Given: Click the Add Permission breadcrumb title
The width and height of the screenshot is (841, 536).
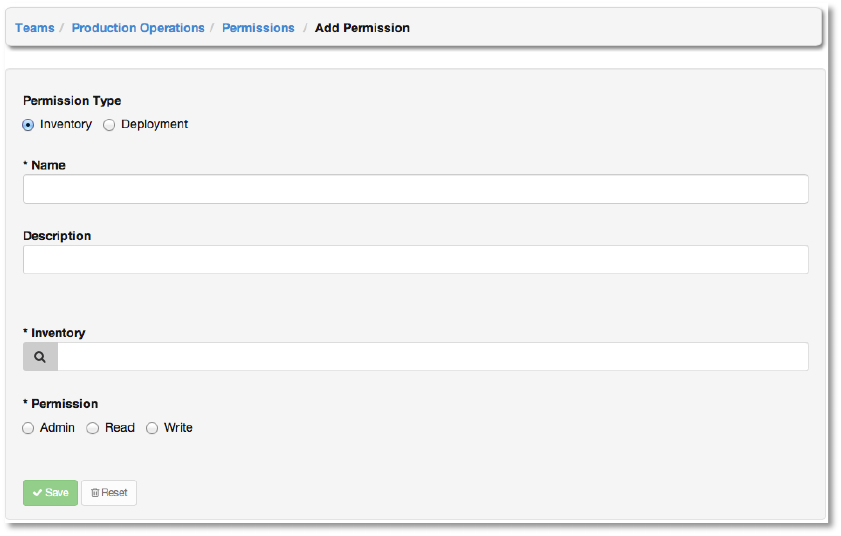Looking at the screenshot, I should 362,28.
